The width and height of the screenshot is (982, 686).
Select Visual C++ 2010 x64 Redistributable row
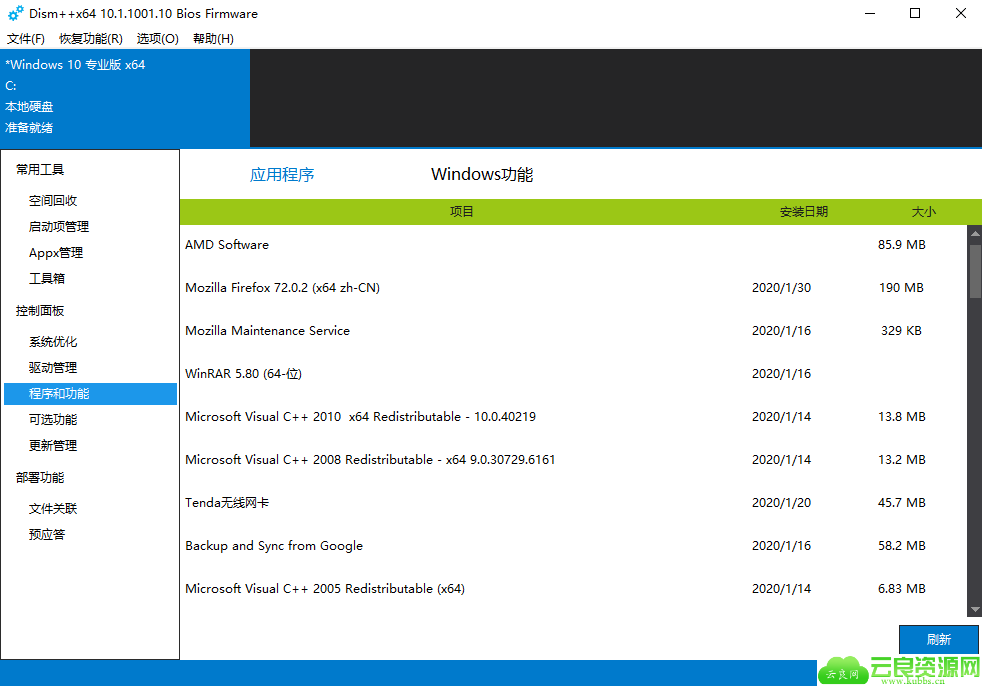(x=573, y=417)
